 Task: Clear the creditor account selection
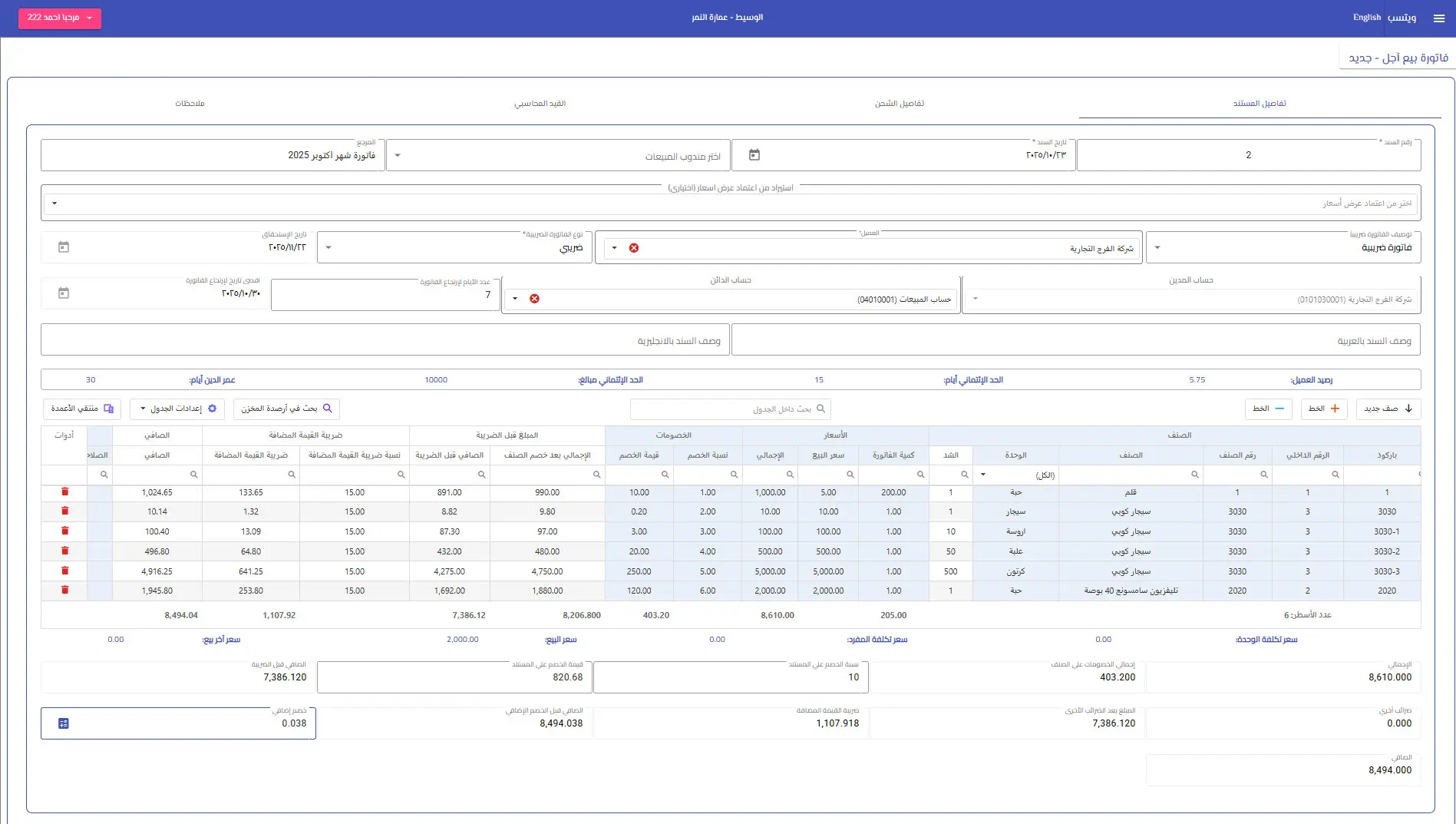pyautogui.click(x=534, y=299)
